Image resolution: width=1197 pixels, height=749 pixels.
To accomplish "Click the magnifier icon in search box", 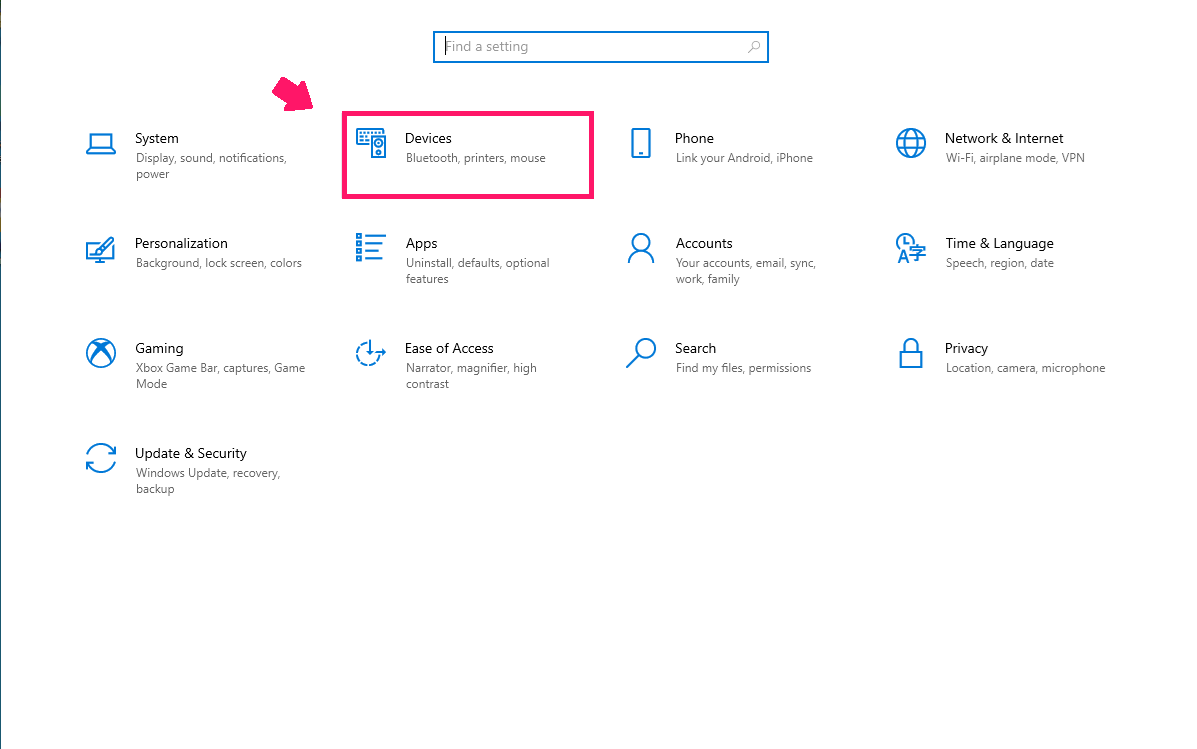I will tap(753, 47).
